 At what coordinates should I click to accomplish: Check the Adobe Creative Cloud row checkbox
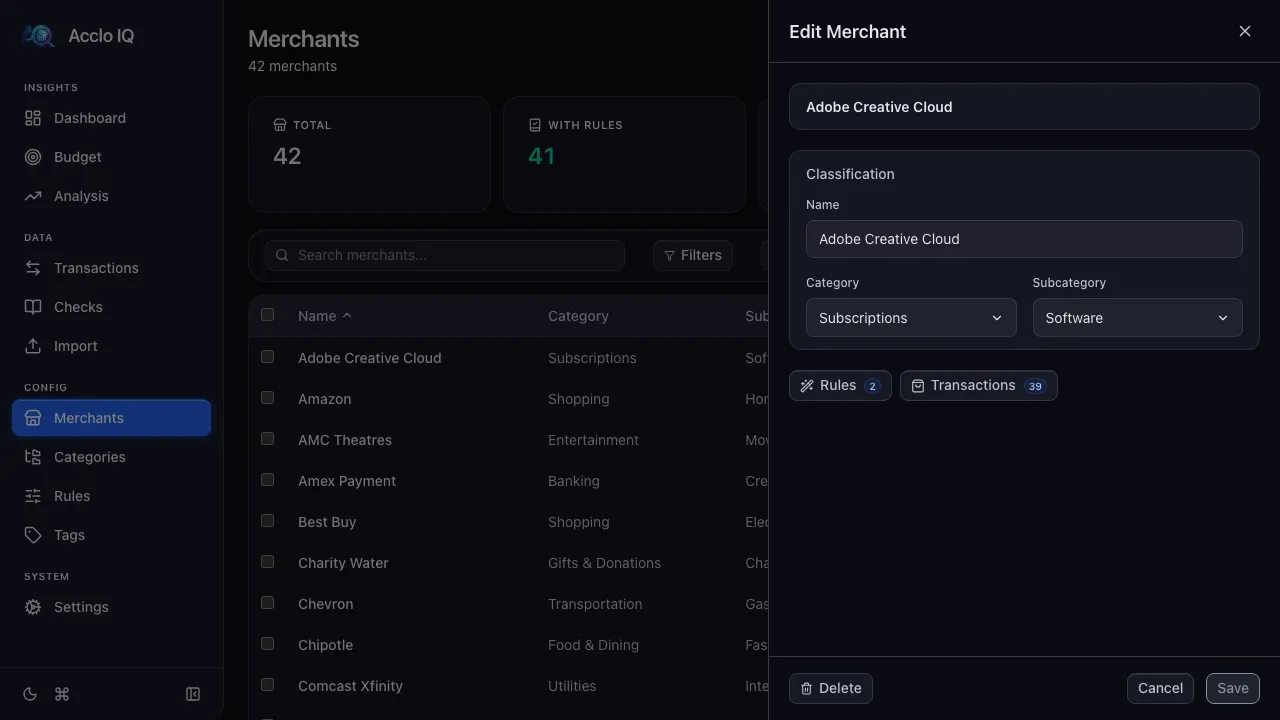[x=267, y=357]
